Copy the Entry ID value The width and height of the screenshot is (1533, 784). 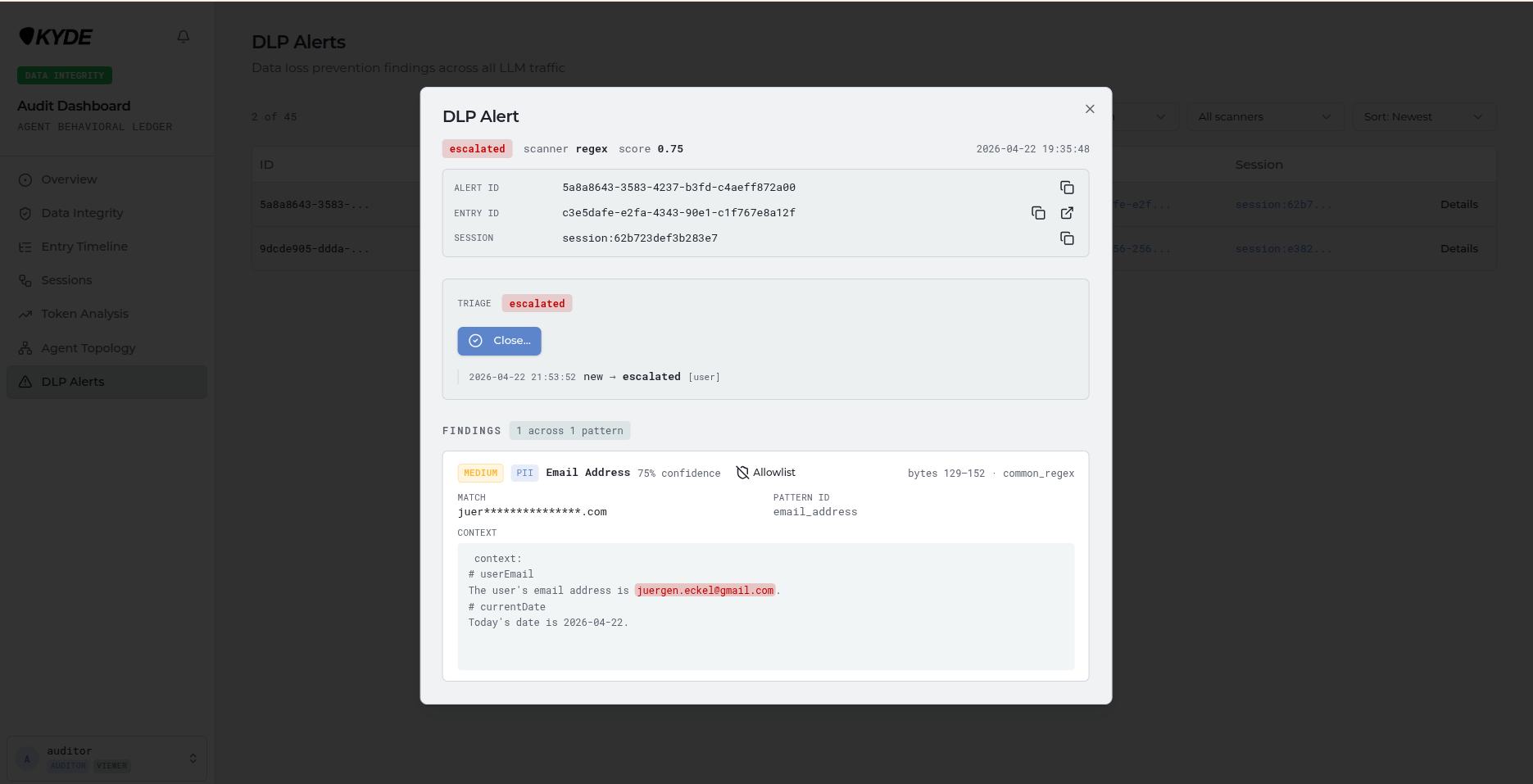[1038, 213]
